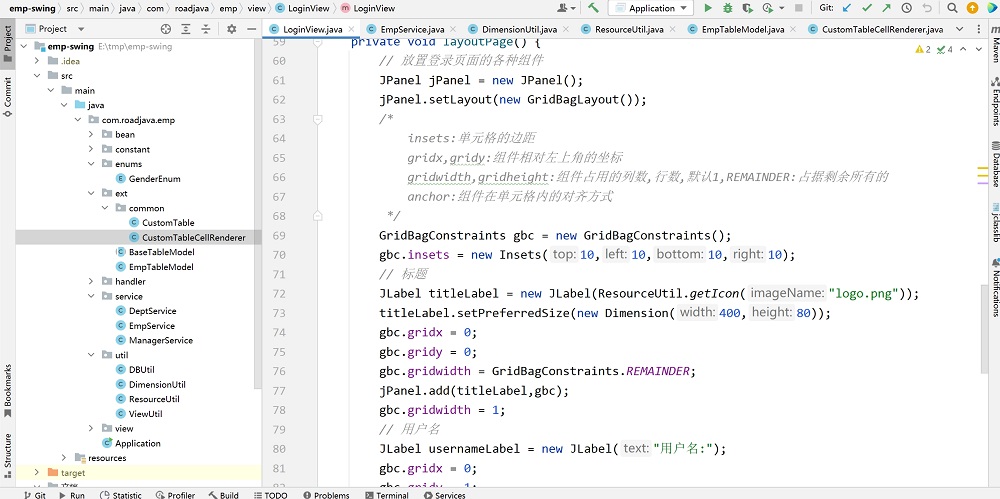Viewport: 1000px width, 499px height.
Task: Open the Problems tool window
Action: point(326,495)
